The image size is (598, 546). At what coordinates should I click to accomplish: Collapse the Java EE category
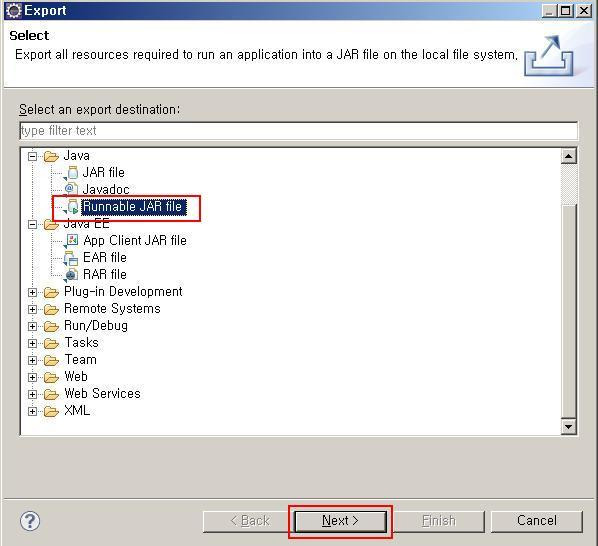click(x=33, y=224)
